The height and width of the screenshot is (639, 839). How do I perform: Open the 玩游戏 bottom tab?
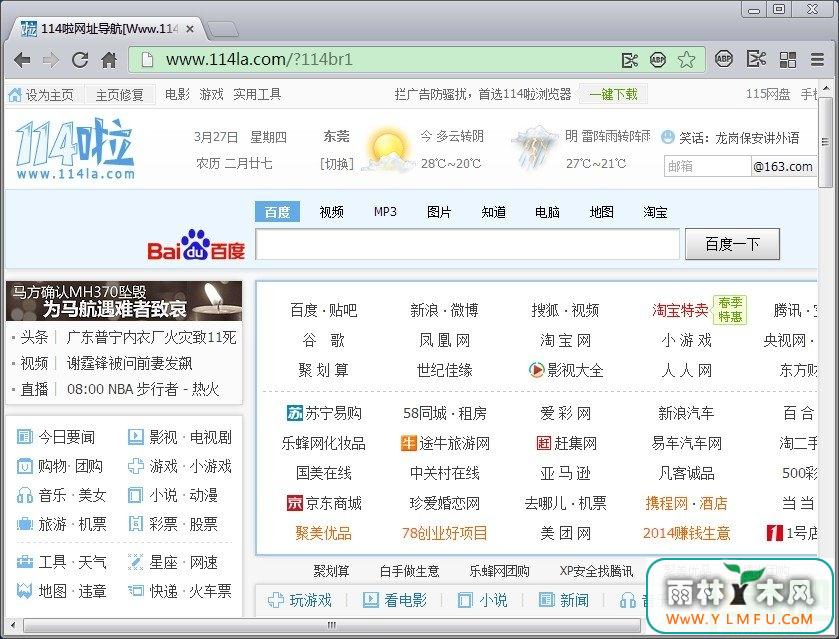click(300, 600)
